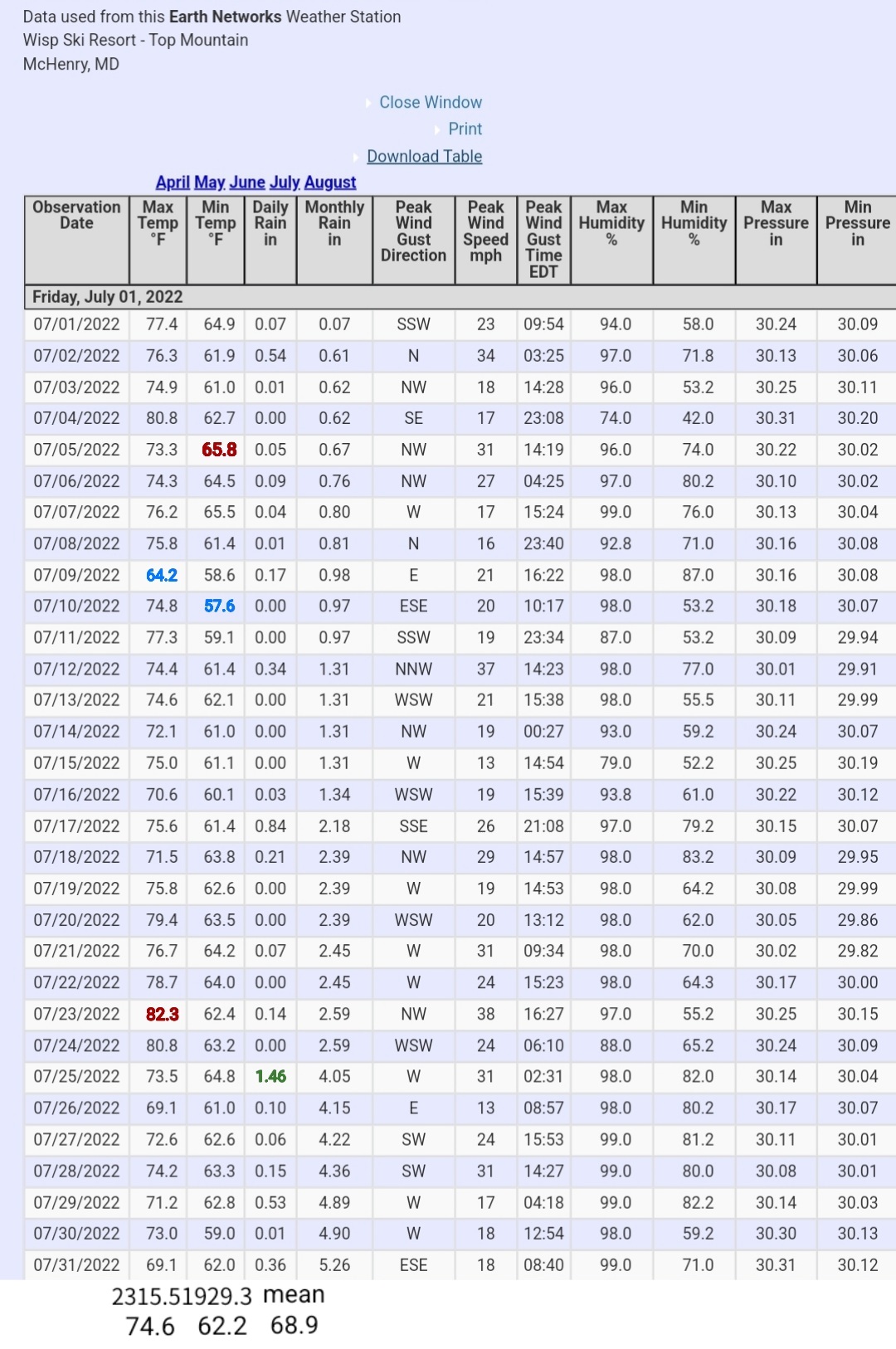Click the Max Pressure column header
The height and width of the screenshot is (1349, 896).
(x=776, y=239)
